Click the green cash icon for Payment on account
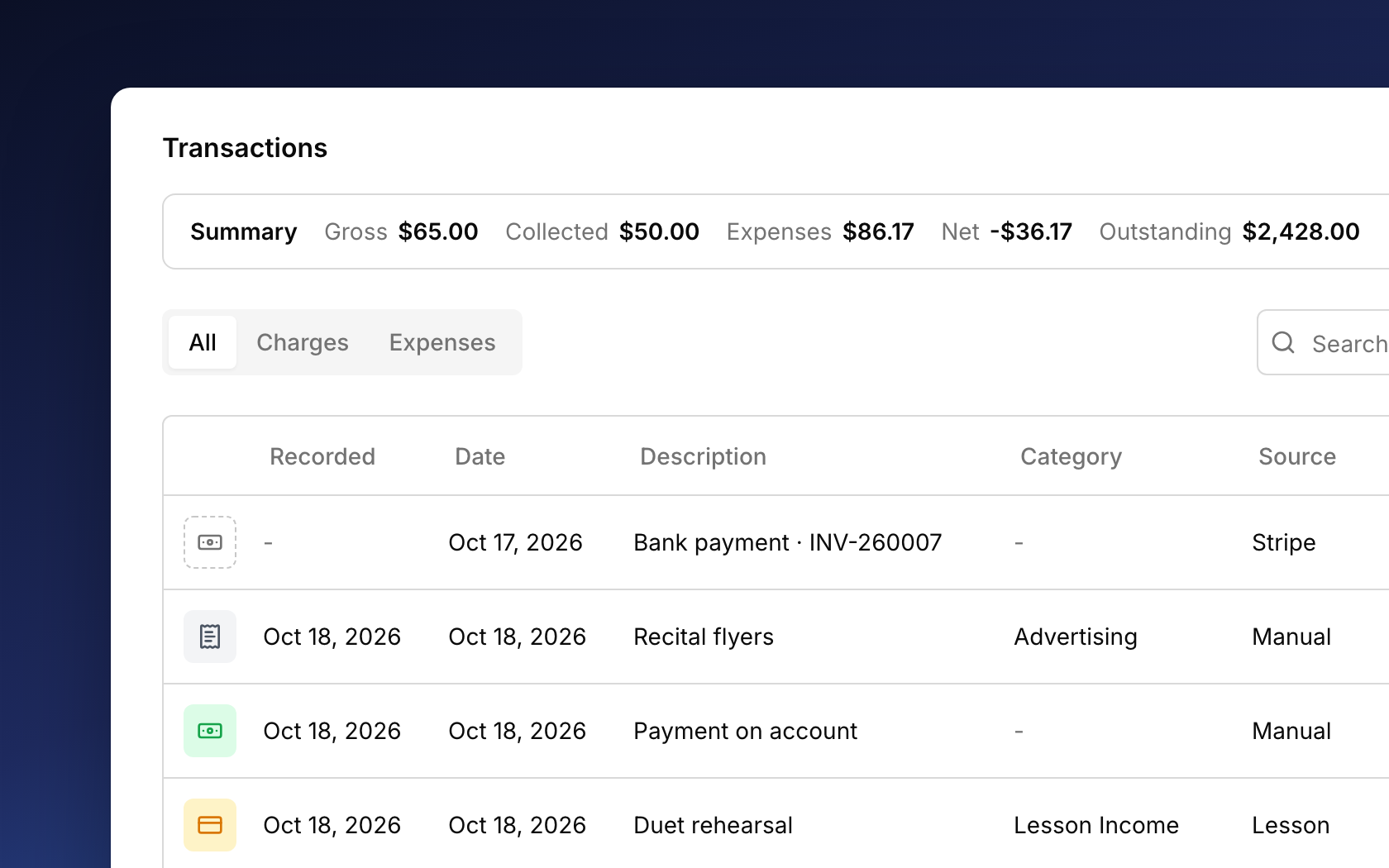Image resolution: width=1389 pixels, height=868 pixels. [210, 731]
